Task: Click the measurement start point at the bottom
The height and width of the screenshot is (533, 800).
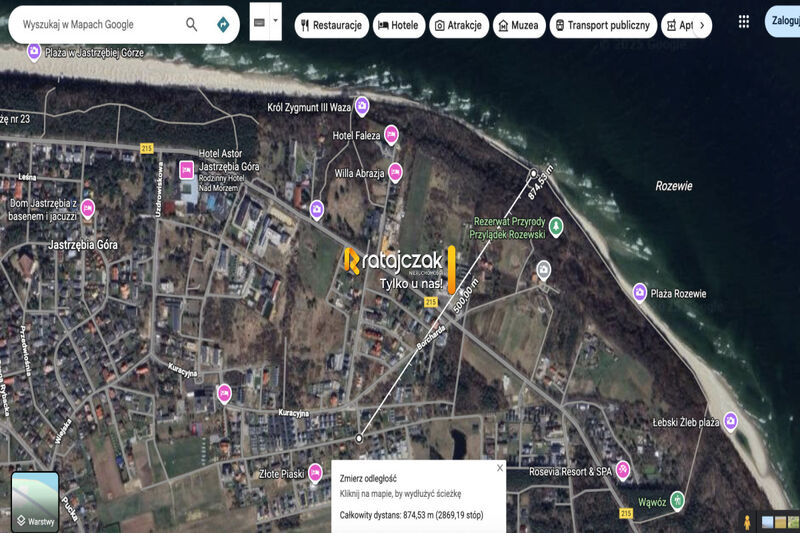Action: point(359,438)
